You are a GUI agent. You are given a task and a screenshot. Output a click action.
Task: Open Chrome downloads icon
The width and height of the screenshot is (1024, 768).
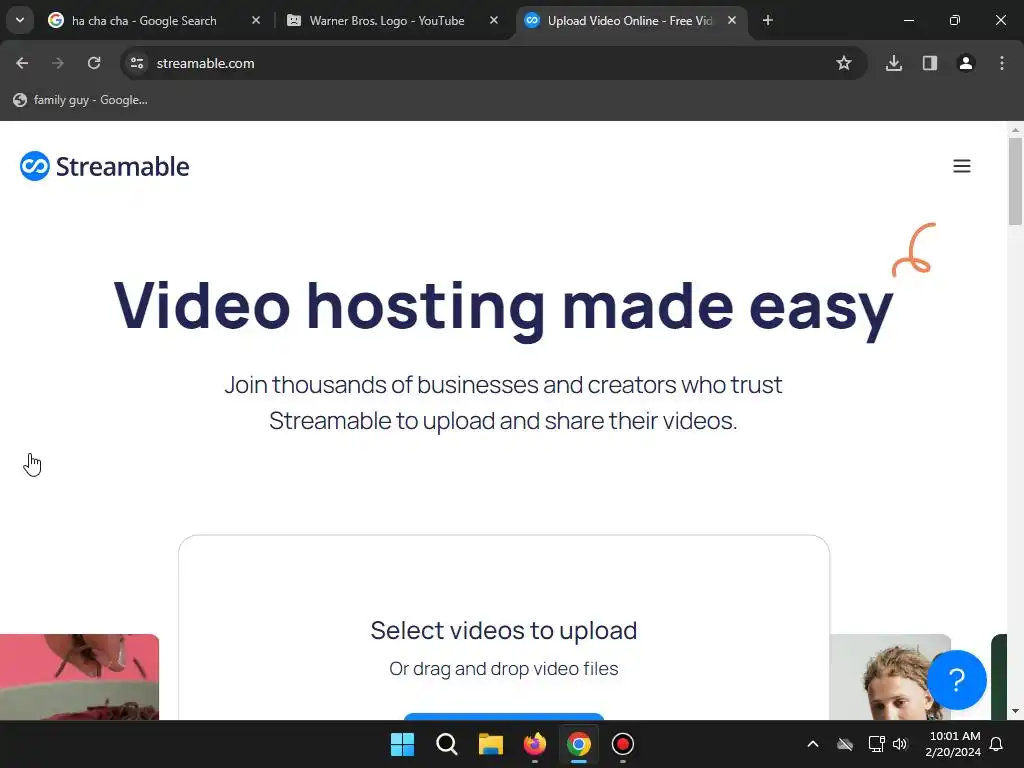[894, 63]
